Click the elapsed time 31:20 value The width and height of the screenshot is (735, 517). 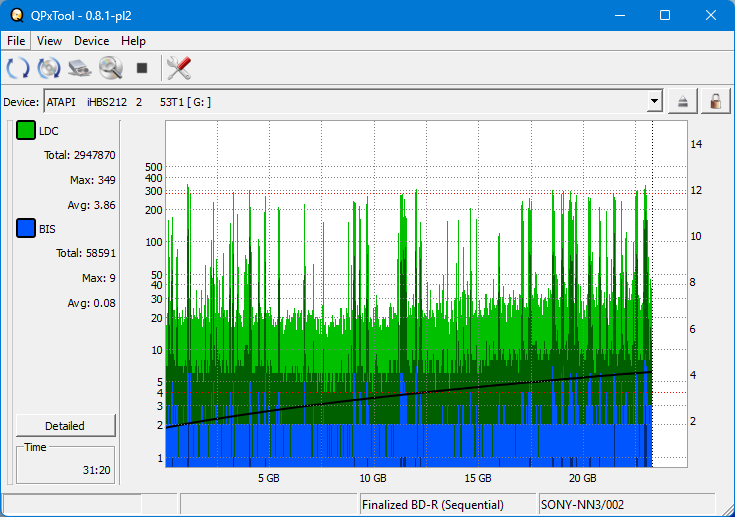pos(97,470)
